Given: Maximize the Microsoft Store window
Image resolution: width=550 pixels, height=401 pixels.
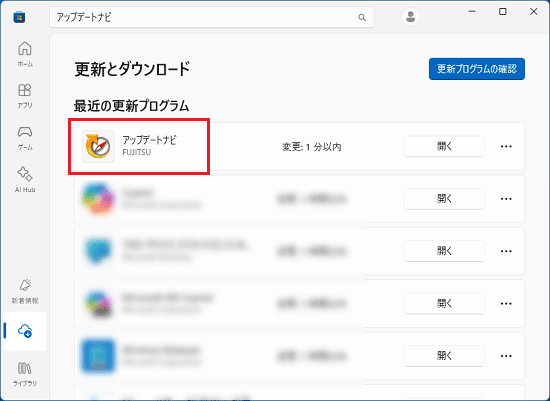Looking at the screenshot, I should tap(503, 12).
